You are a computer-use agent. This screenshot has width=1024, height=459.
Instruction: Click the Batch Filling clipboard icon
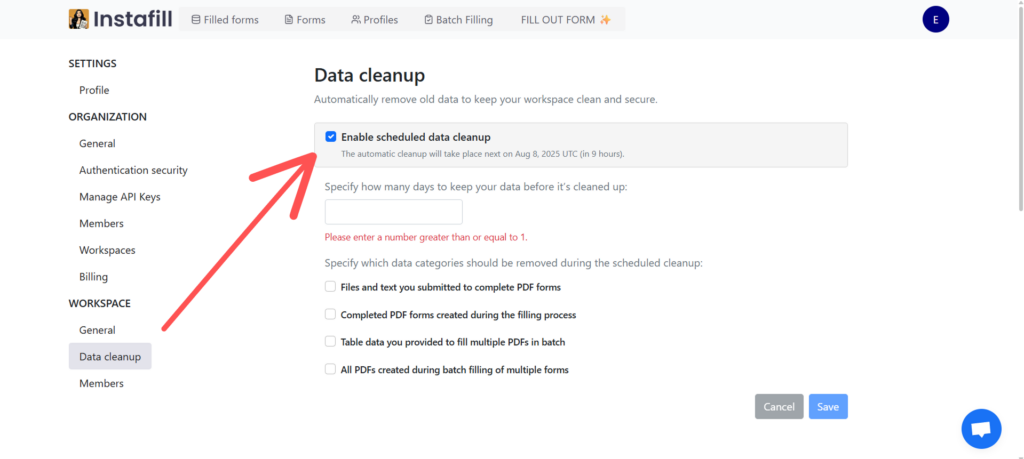pos(428,20)
